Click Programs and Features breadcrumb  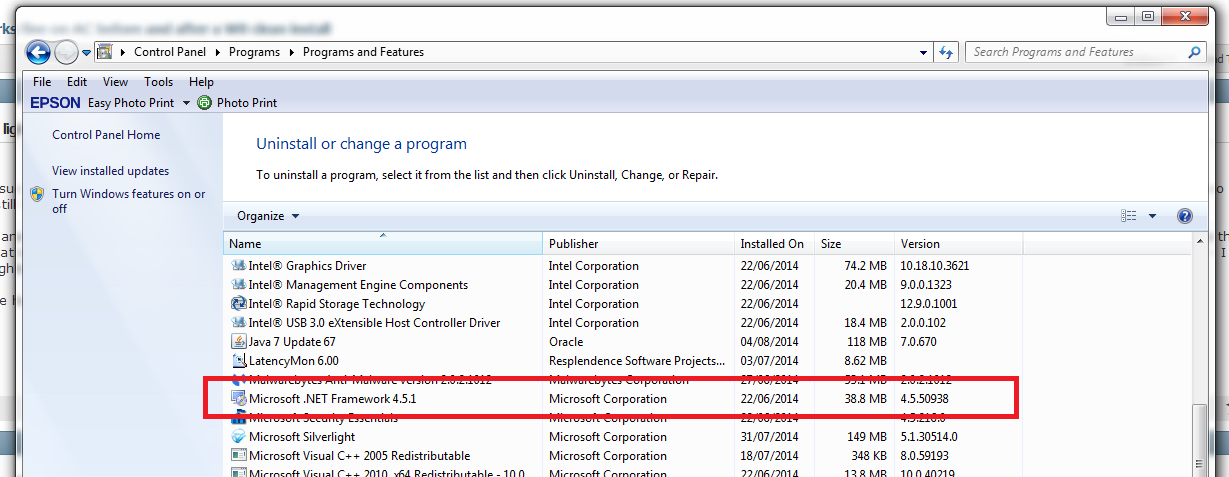[363, 52]
